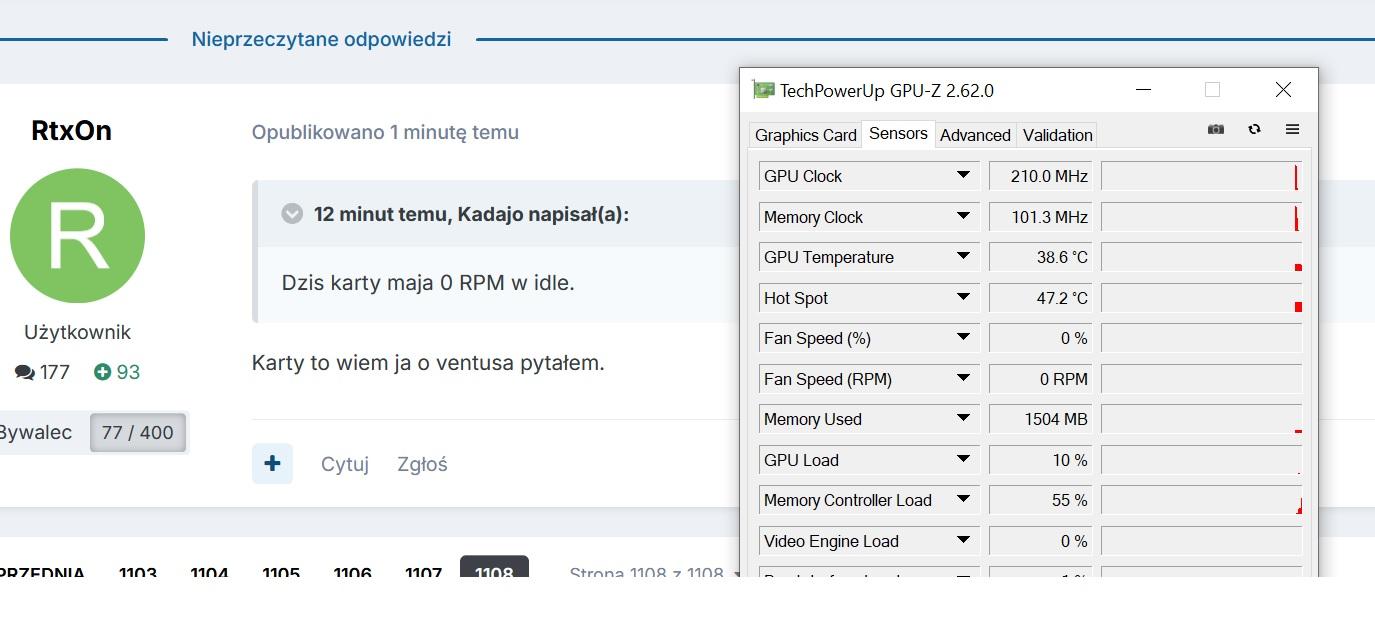Open the GPU-Z hamburger menu
The image size is (1375, 621).
pos(1292,129)
